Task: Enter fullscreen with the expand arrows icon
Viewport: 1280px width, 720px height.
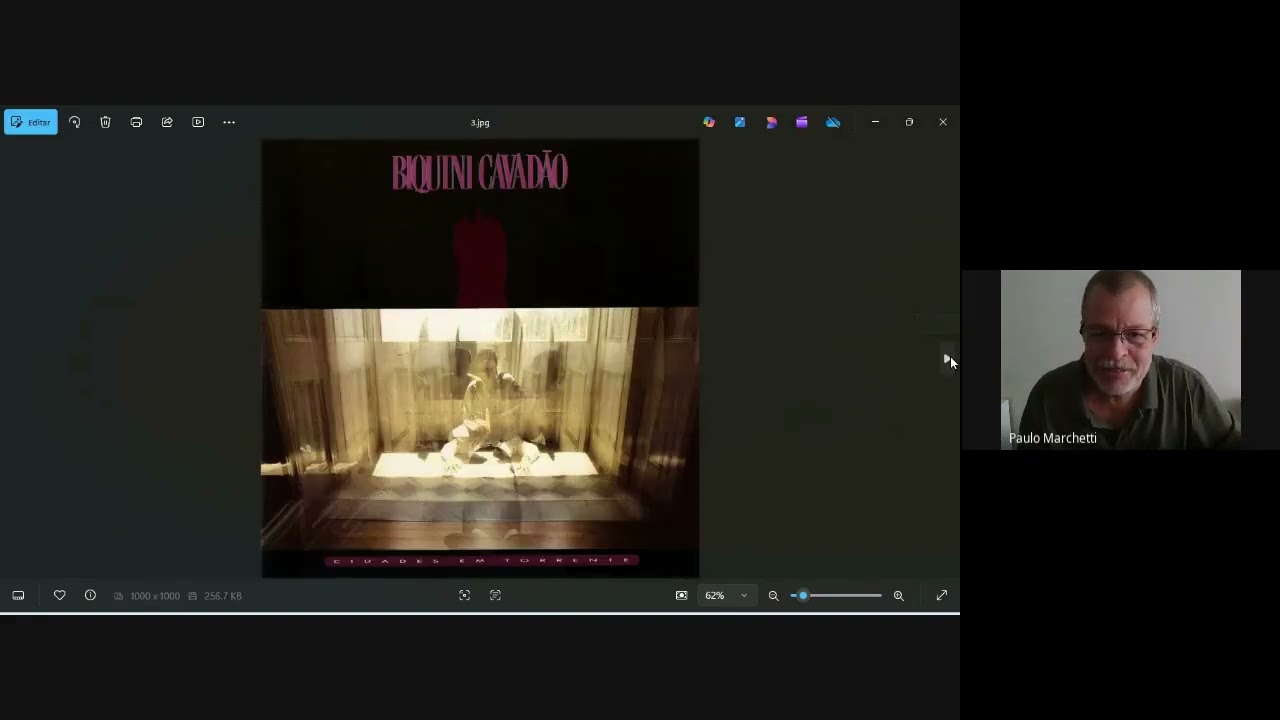Action: [941, 595]
